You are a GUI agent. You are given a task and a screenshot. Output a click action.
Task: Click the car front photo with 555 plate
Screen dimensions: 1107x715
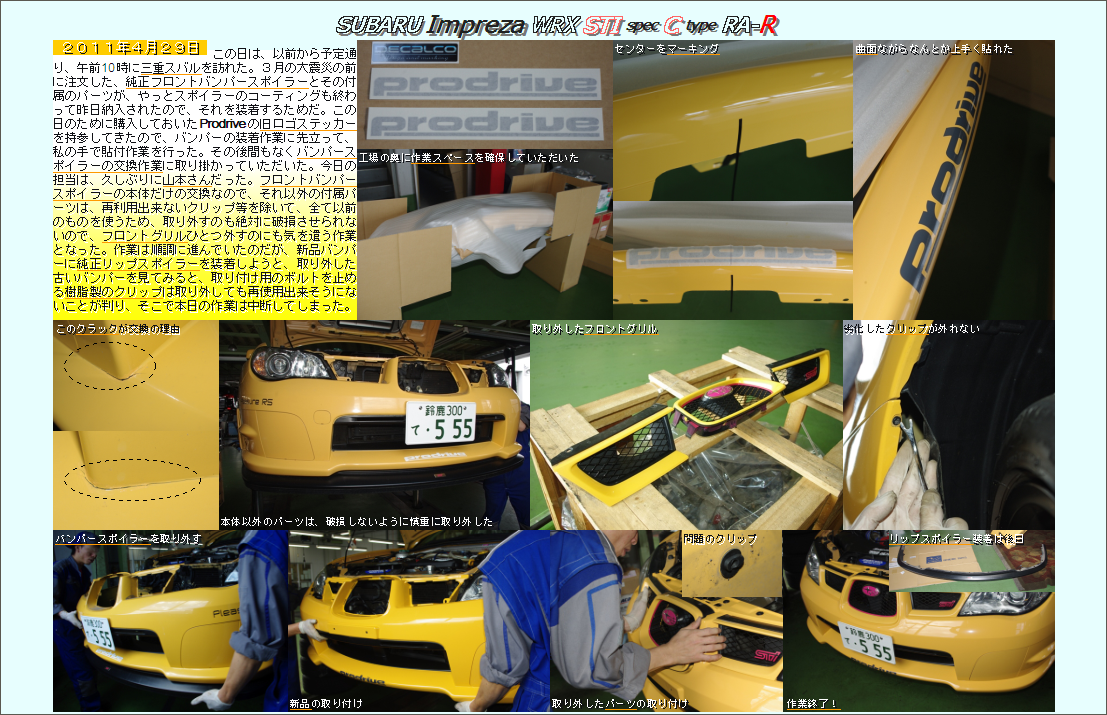point(374,420)
